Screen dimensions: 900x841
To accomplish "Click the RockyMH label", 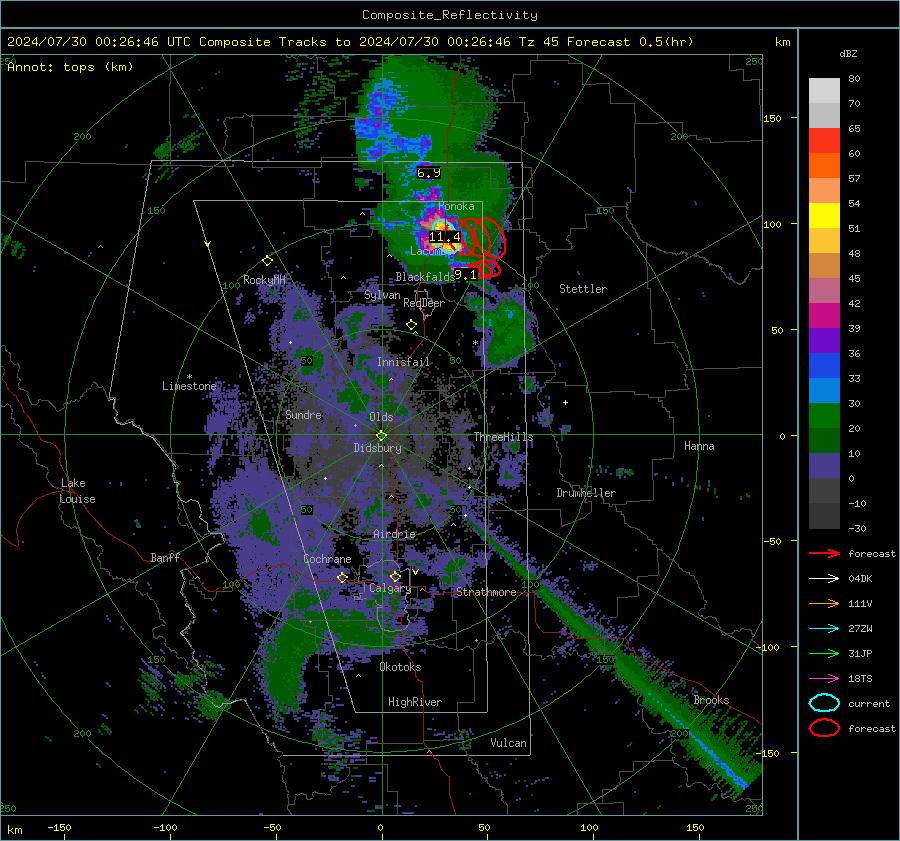I will (x=265, y=280).
